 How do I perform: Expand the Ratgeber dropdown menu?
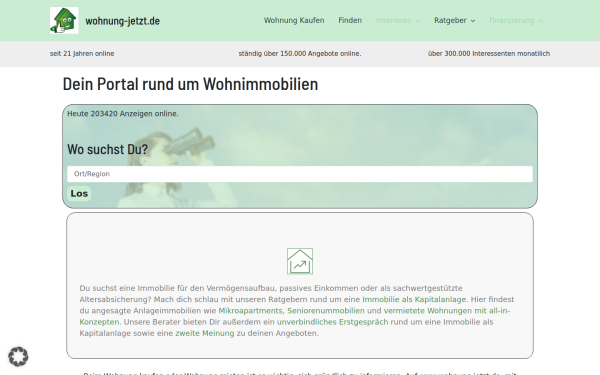point(455,20)
